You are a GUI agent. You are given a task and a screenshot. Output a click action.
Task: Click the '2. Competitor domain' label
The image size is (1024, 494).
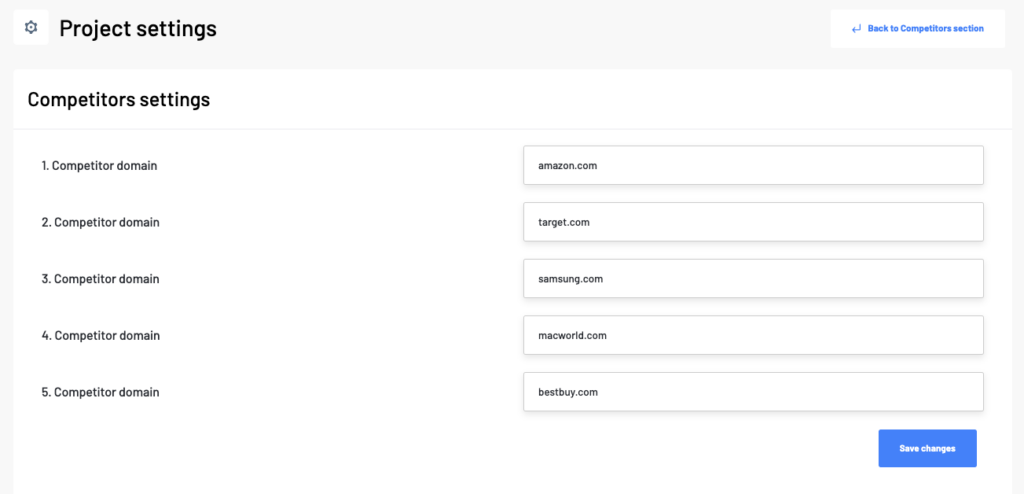[101, 222]
